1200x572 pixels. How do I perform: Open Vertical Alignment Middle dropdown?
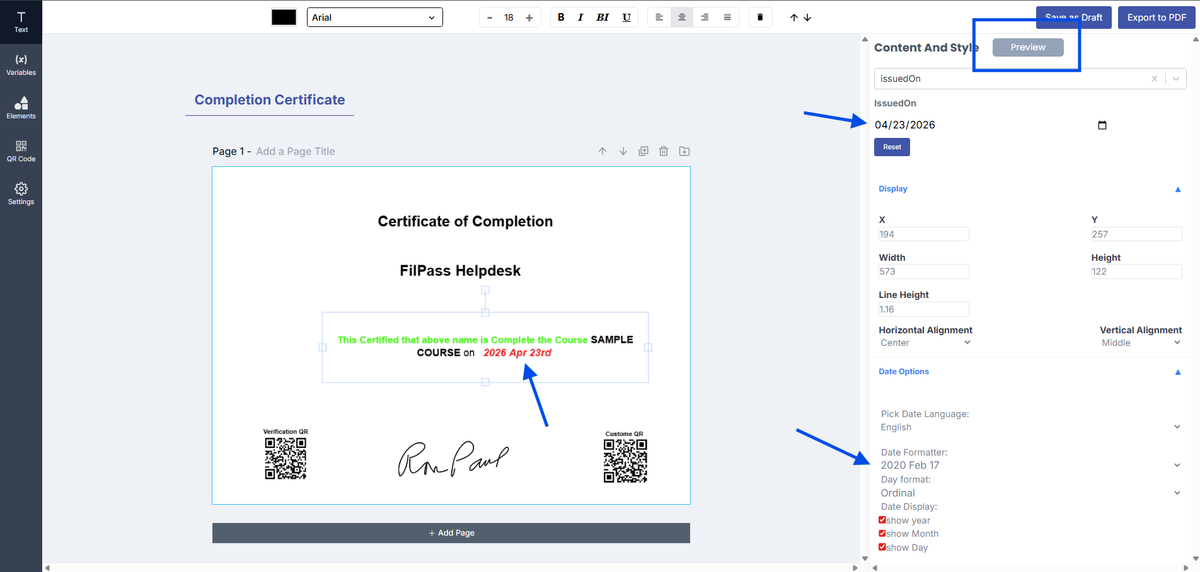pyautogui.click(x=1141, y=343)
